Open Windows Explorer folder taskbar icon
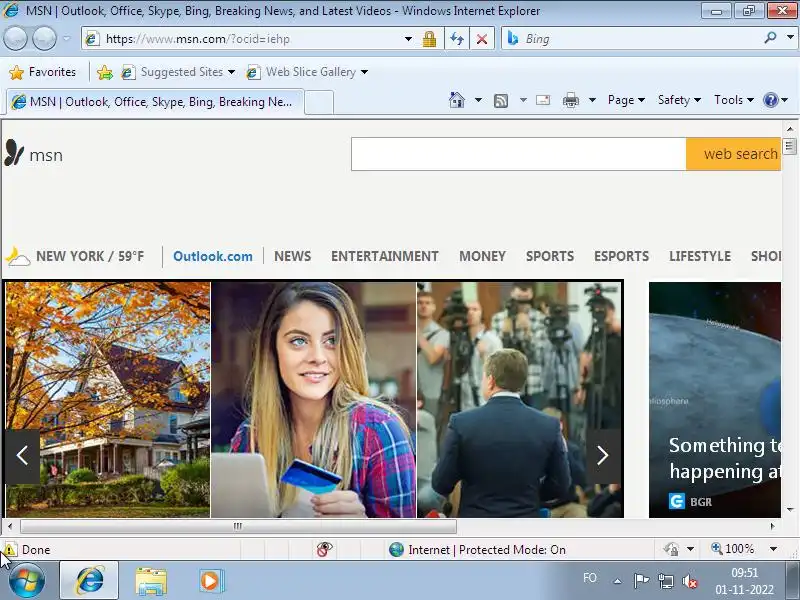Viewport: 800px width, 600px height. tap(151, 582)
